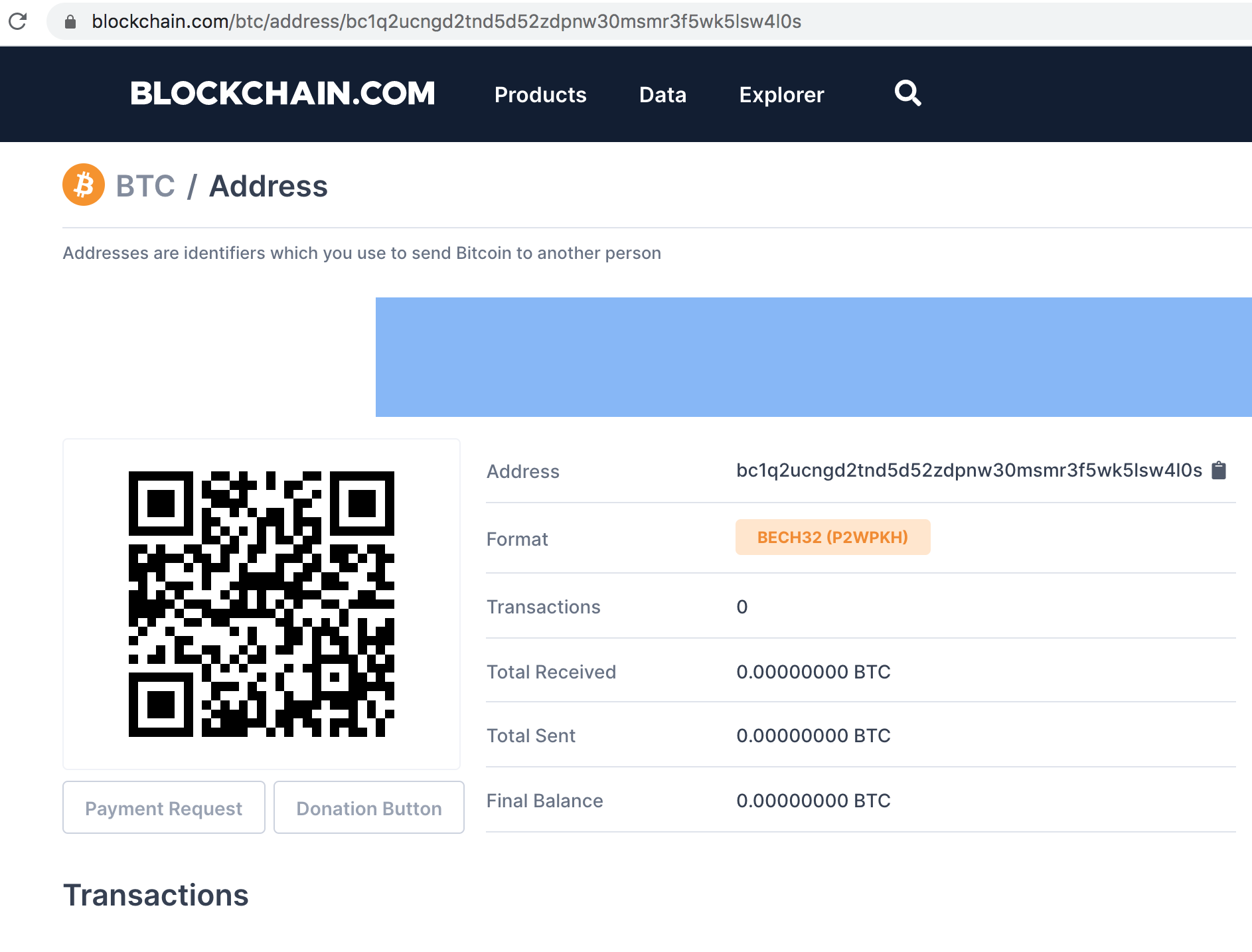Copy address using the clipboard icon
Viewport: 1252px width, 952px height.
pos(1219,470)
